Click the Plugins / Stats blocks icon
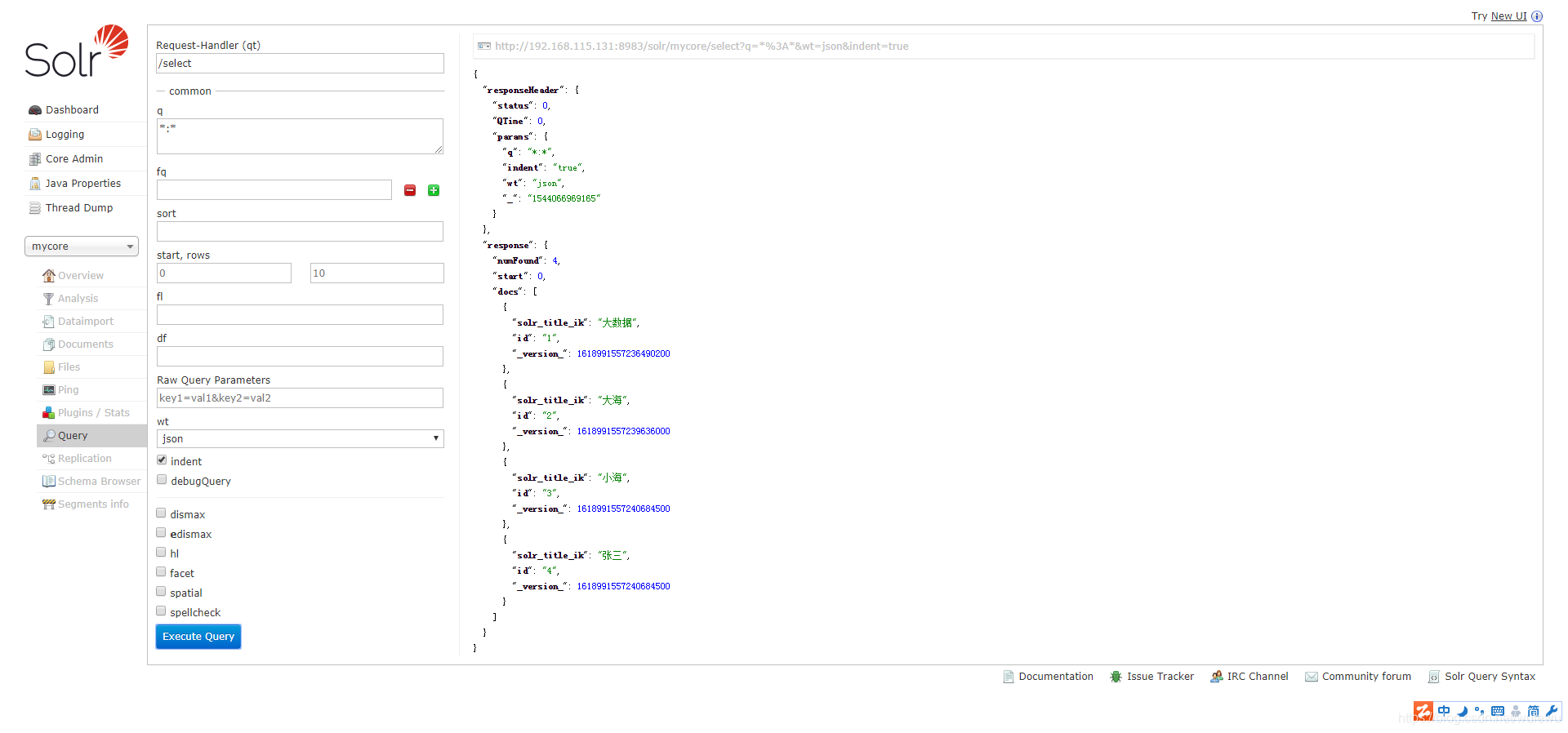The image size is (1568, 733). click(x=49, y=413)
